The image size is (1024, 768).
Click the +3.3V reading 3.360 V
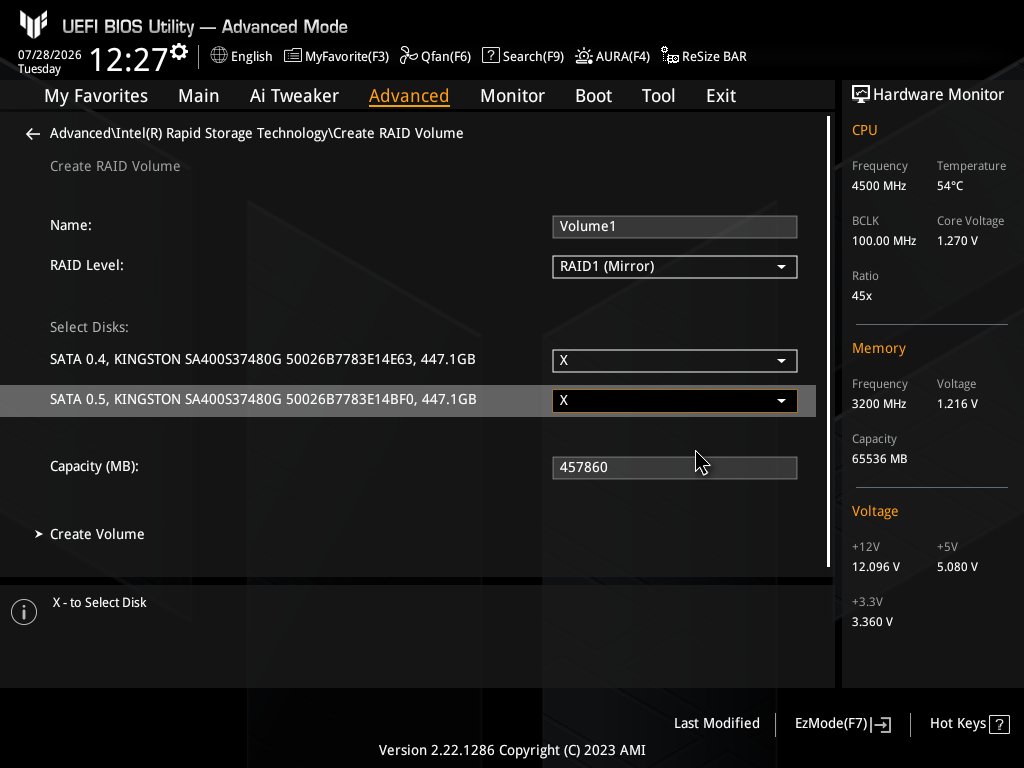pos(872,622)
